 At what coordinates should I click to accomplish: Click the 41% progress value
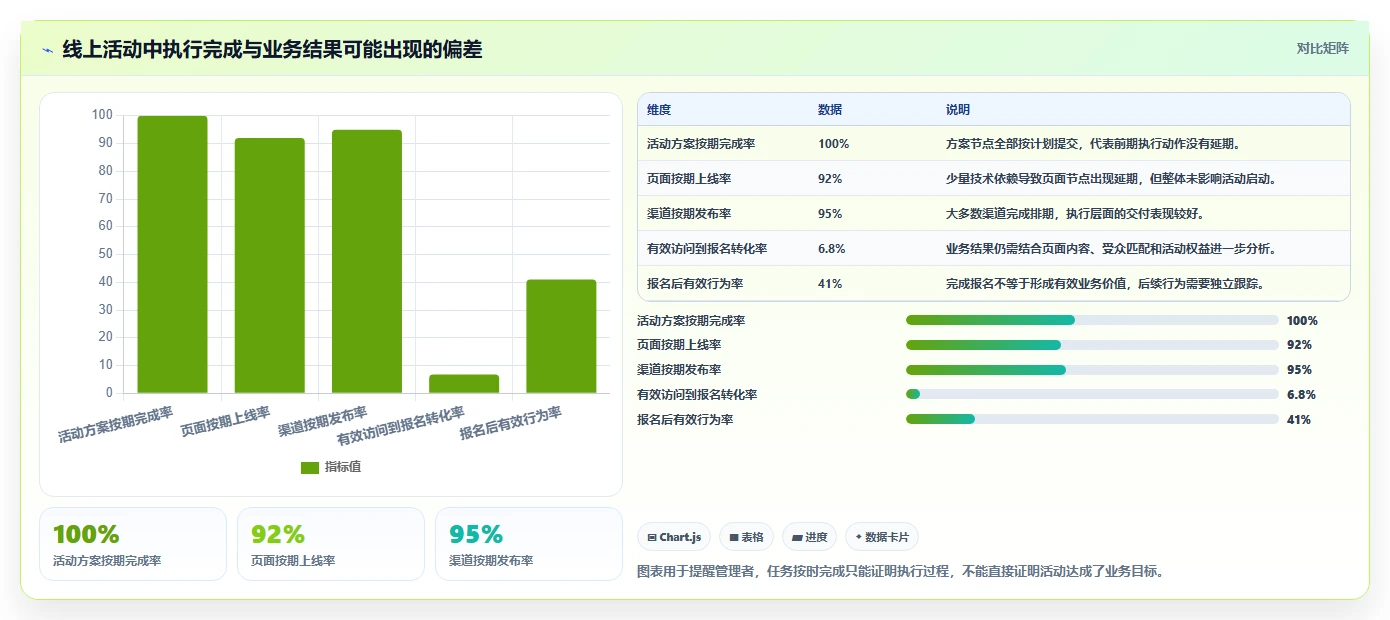point(1299,420)
